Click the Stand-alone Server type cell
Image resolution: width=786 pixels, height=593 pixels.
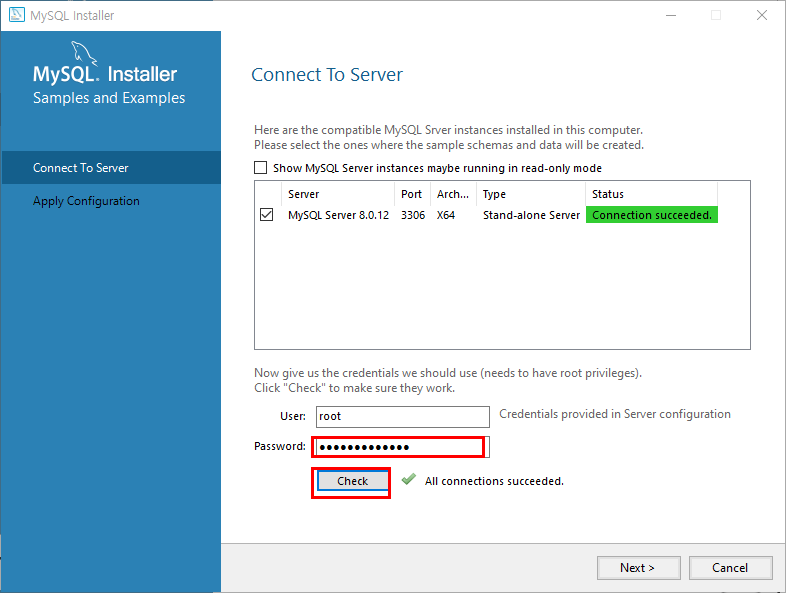point(531,215)
